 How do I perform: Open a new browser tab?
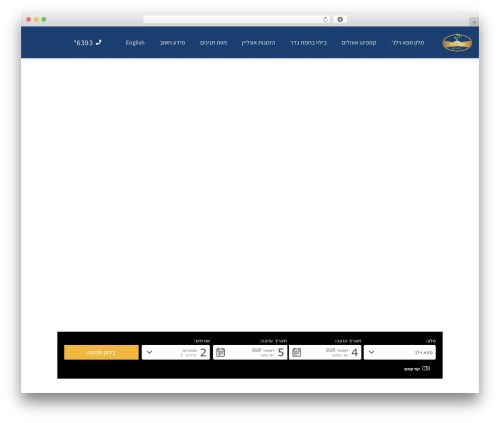(474, 22)
